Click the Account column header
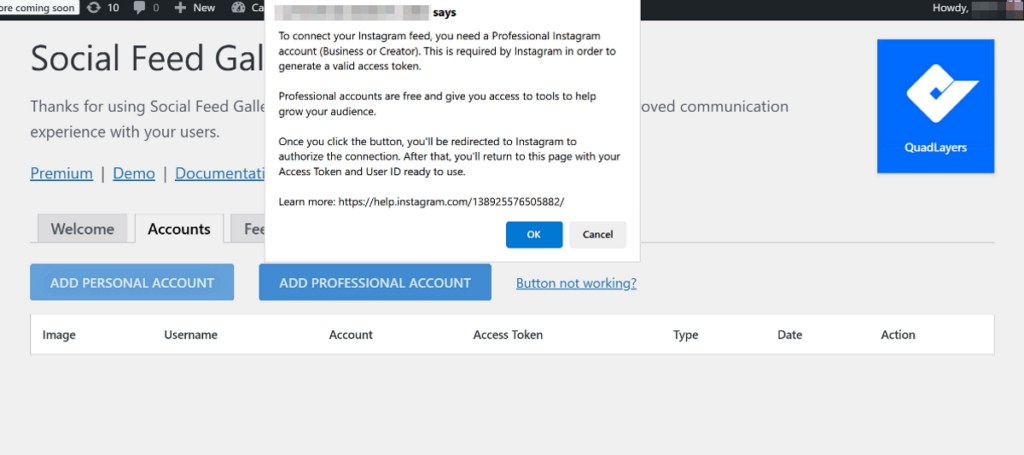1024x455 pixels. pyautogui.click(x=351, y=335)
